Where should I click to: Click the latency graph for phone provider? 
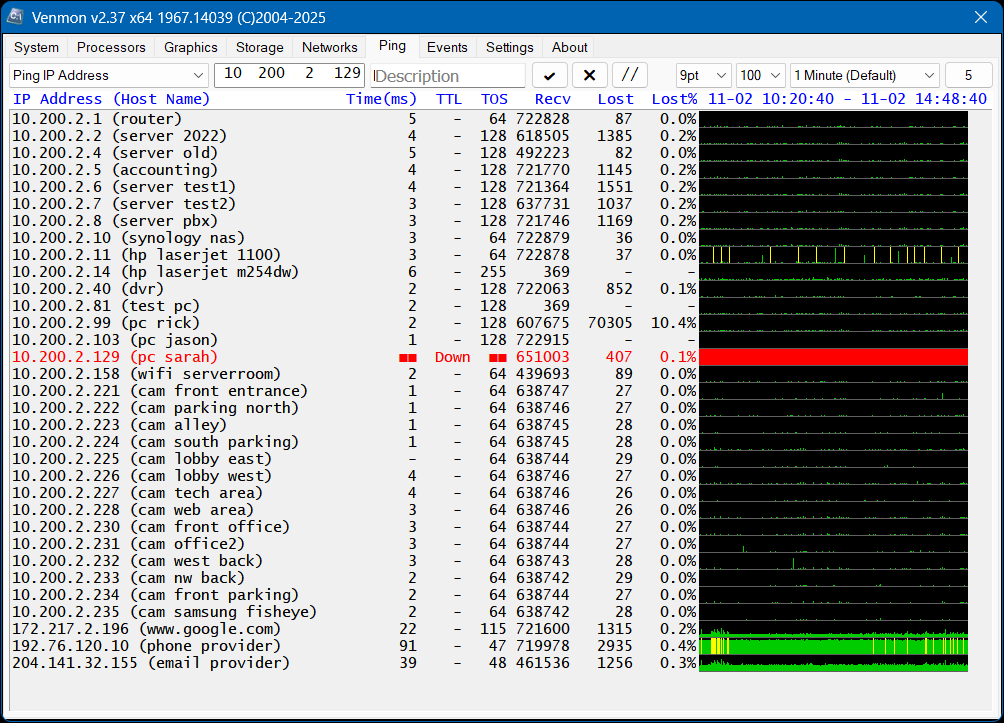coord(833,646)
